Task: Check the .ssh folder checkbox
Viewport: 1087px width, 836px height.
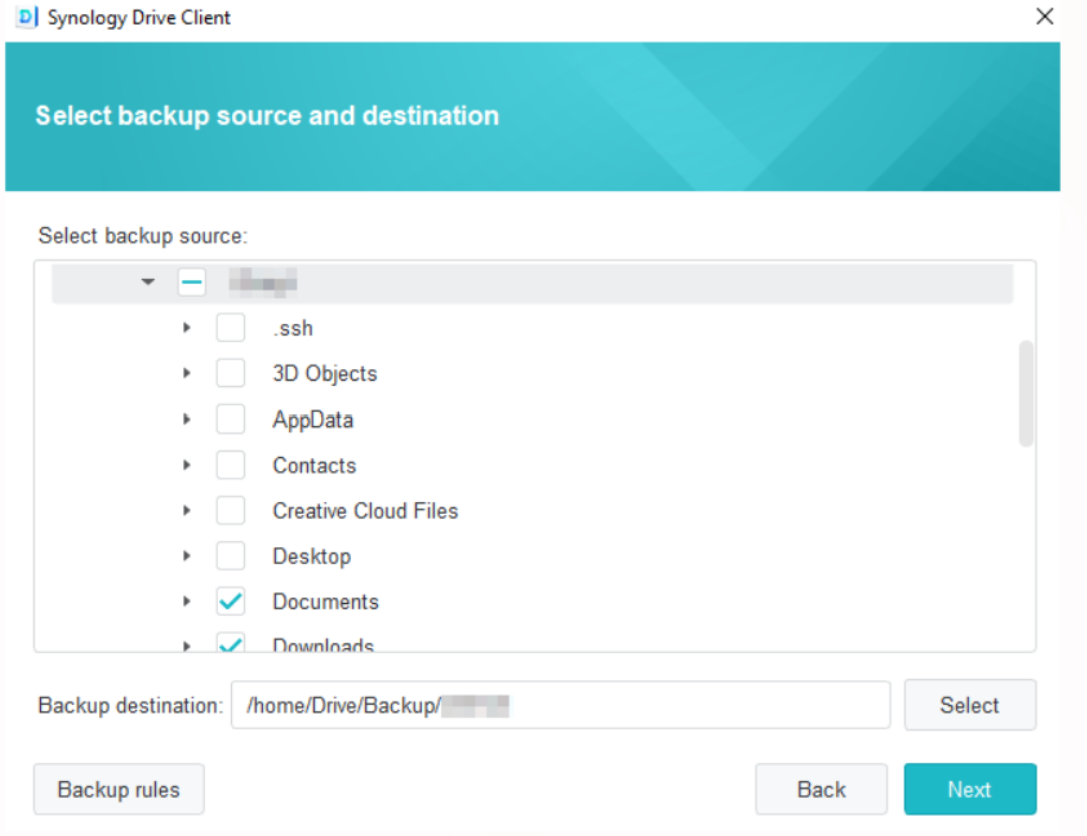Action: point(230,328)
